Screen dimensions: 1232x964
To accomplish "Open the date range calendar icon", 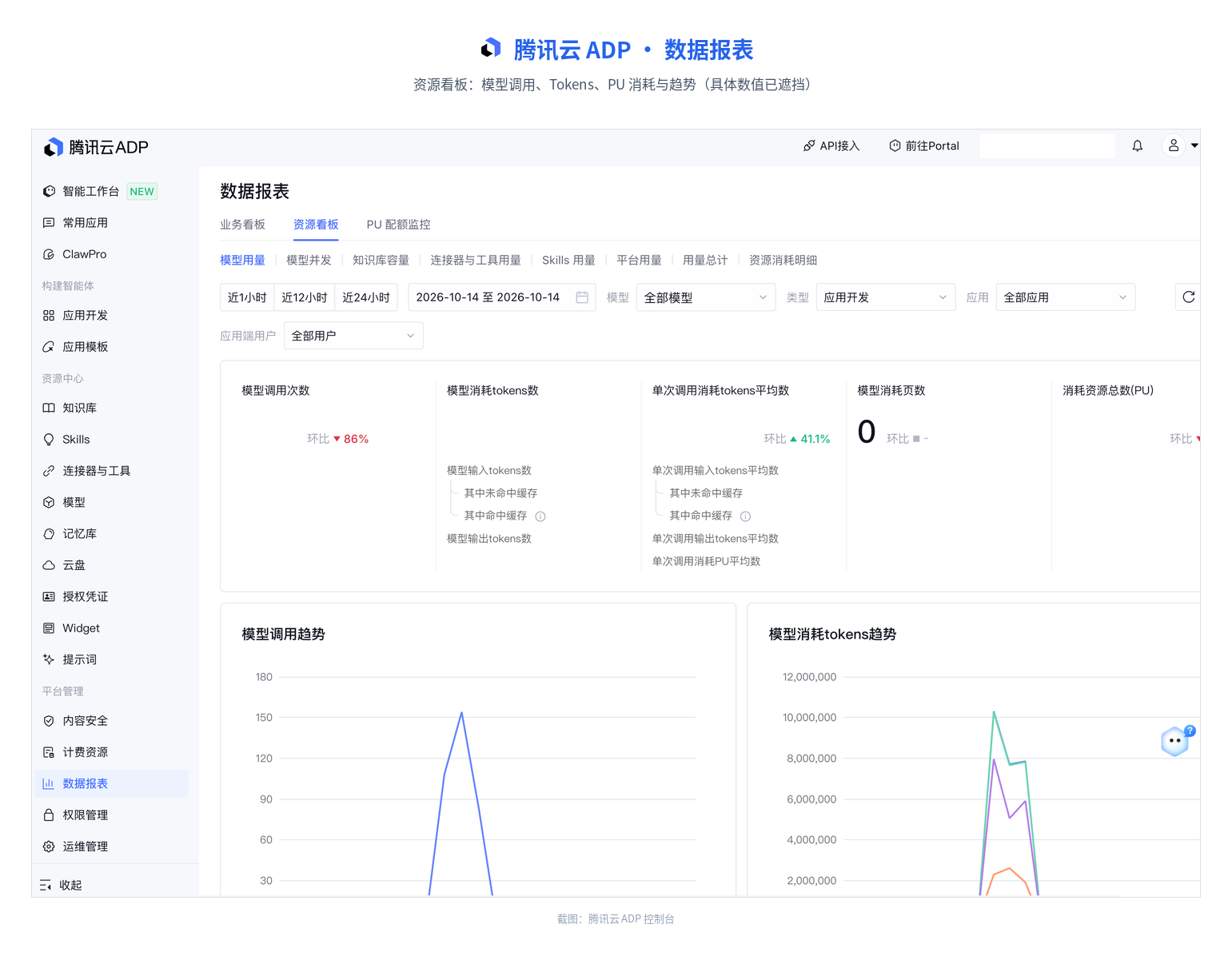I will click(582, 297).
